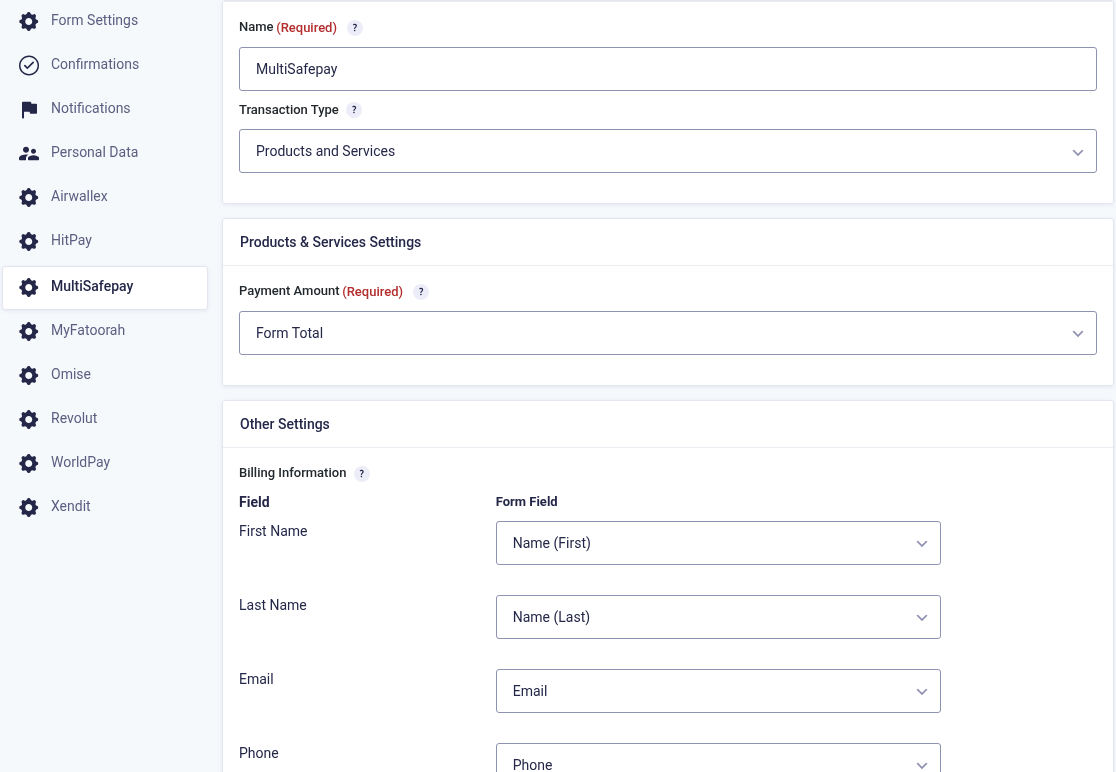Viewport: 1116px width, 772px height.
Task: Click the Phone field label
Action: tap(259, 754)
